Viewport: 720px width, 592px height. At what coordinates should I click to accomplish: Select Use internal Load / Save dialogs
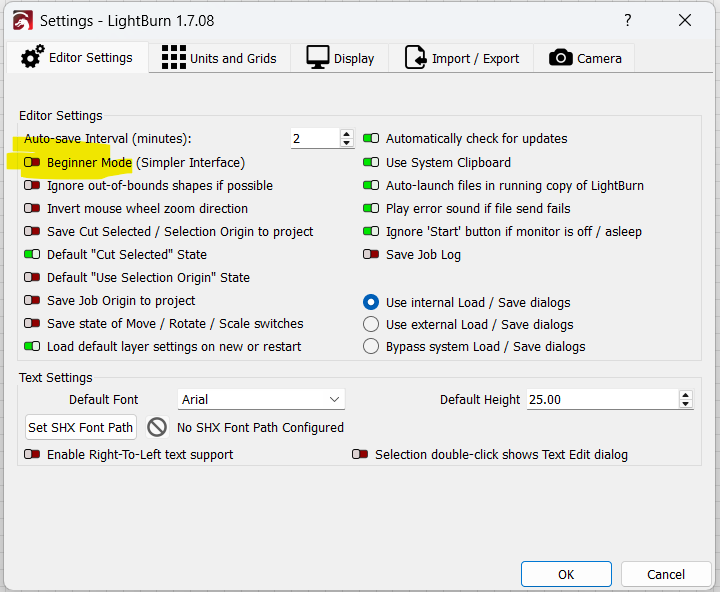[371, 302]
